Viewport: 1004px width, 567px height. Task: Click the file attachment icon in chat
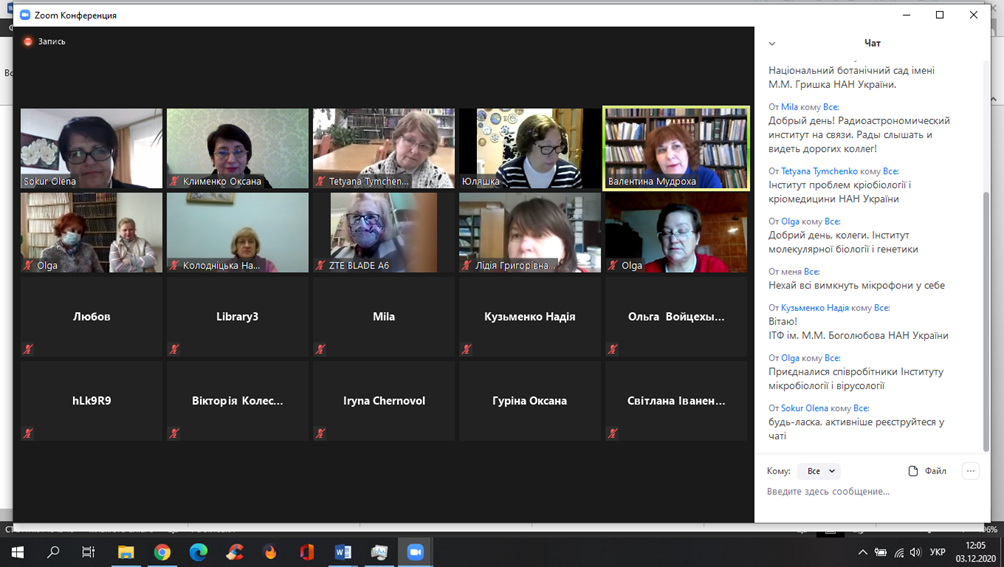click(x=913, y=471)
